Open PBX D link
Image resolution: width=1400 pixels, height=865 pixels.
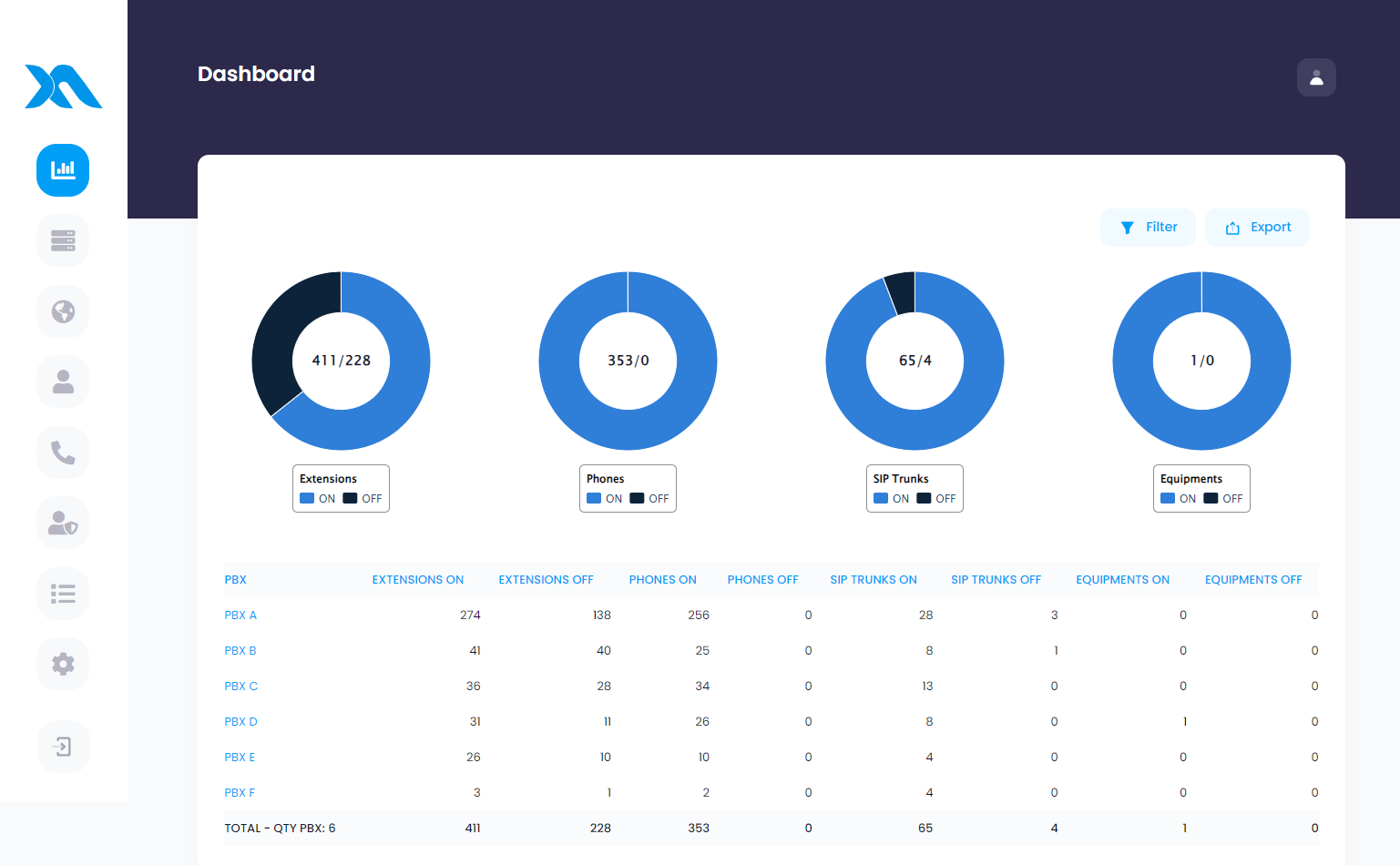(x=241, y=722)
